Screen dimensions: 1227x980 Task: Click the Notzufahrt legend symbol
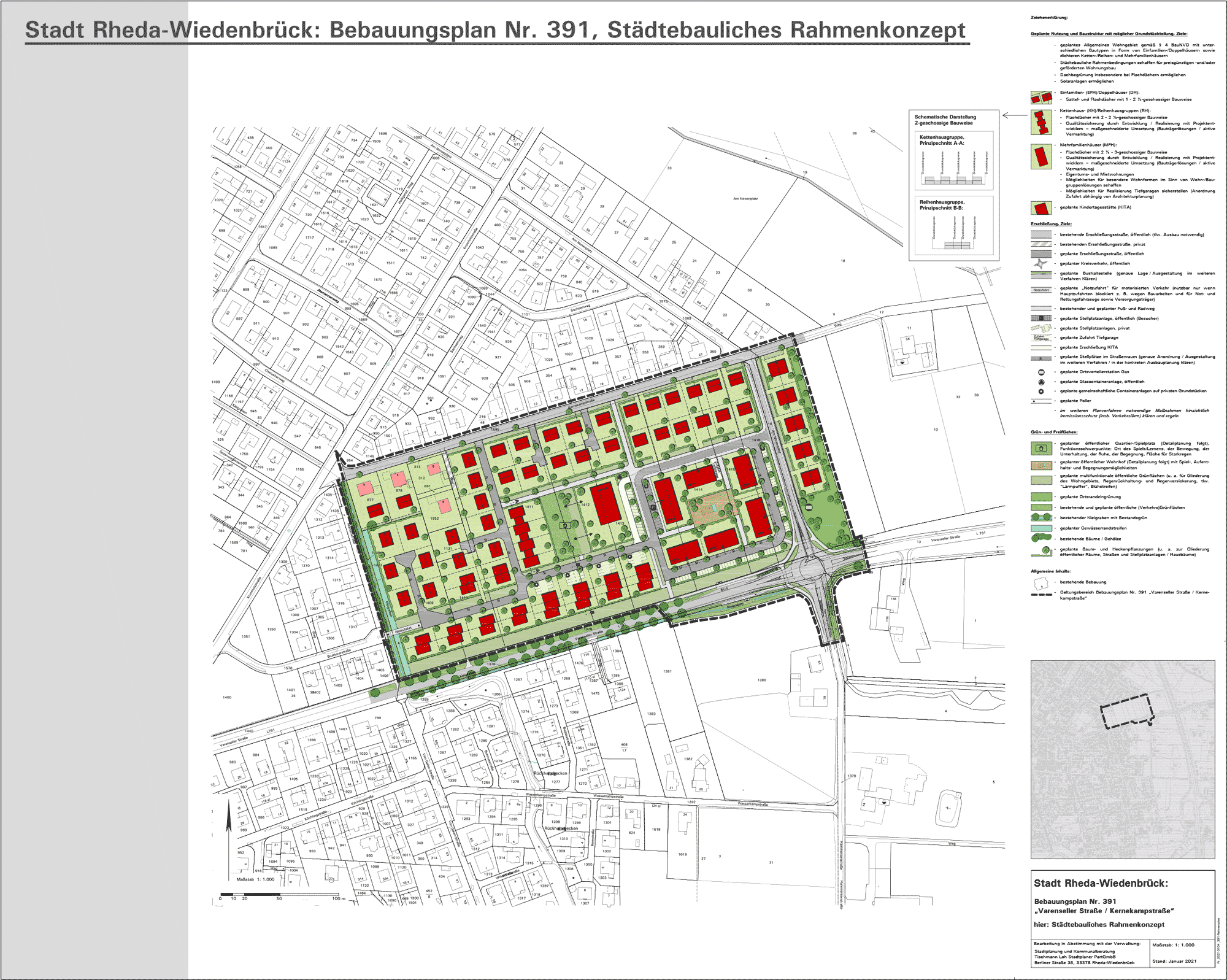point(1040,290)
